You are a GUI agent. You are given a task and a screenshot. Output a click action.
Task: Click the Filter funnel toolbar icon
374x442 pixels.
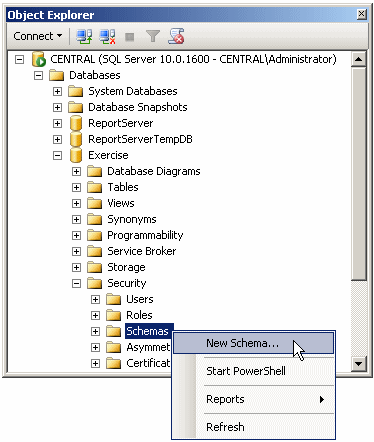[153, 36]
